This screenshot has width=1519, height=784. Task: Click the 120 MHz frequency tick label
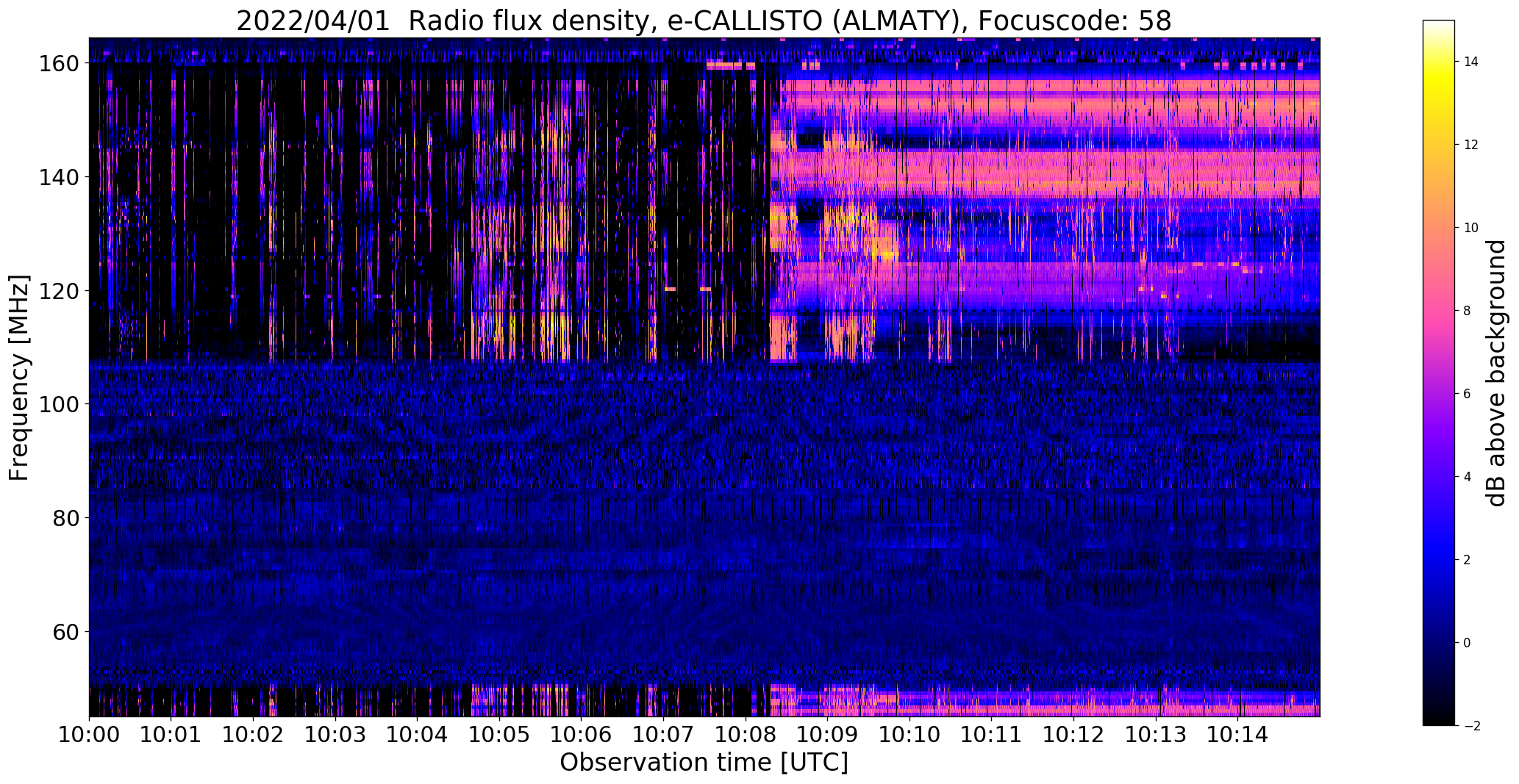[x=59, y=291]
